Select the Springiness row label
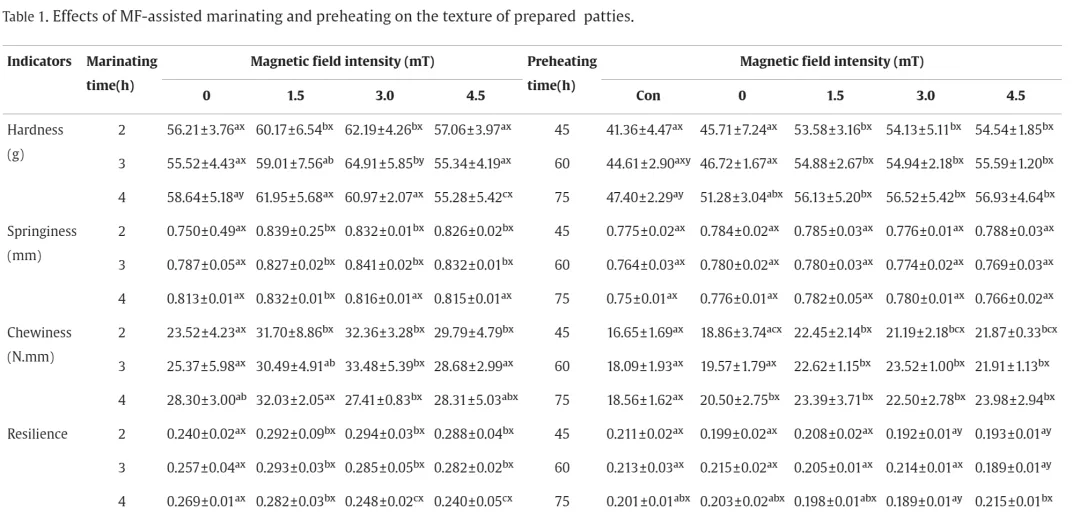Viewport: 1080px width, 517px height. [42, 243]
